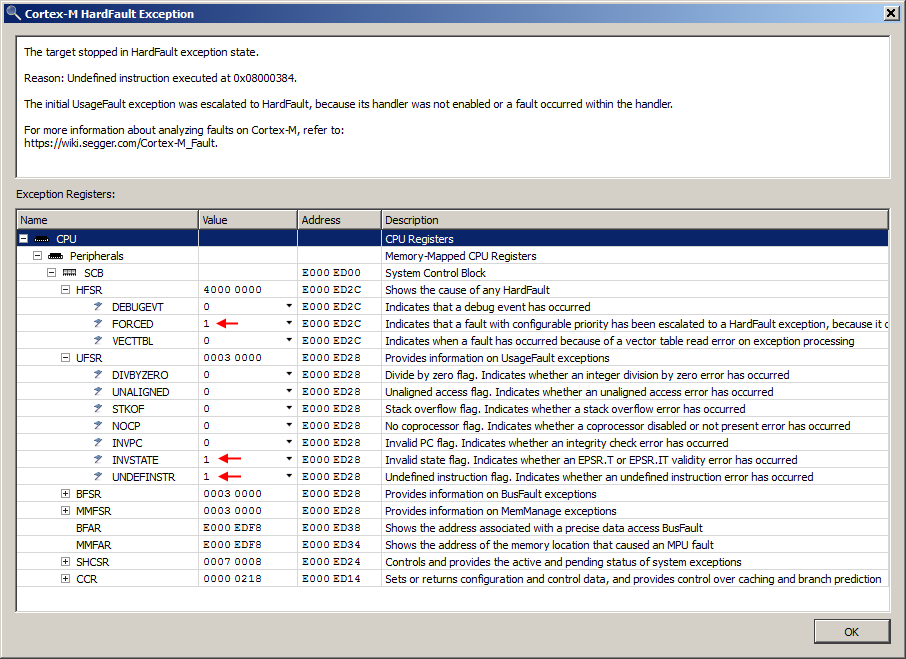Click the FORCED bitfield icon
Screen dimensions: 906x659
(x=97, y=324)
